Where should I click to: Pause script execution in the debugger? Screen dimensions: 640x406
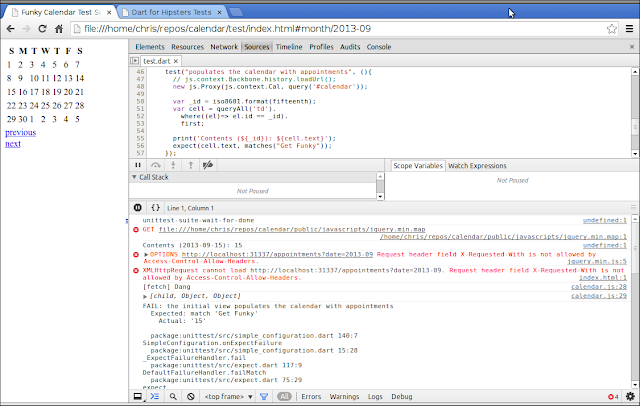pyautogui.click(x=138, y=165)
